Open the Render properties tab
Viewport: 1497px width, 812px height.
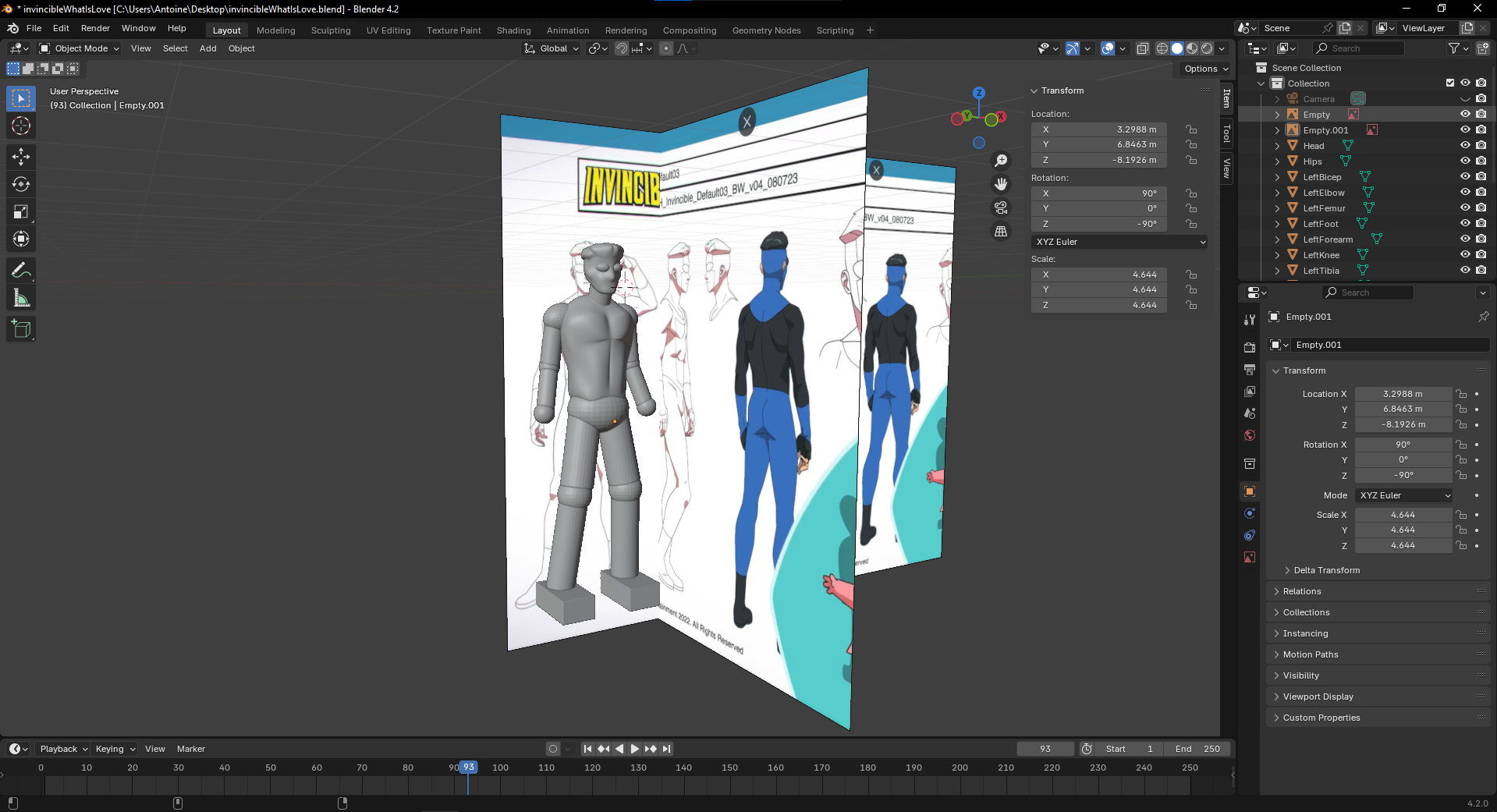pyautogui.click(x=1250, y=347)
